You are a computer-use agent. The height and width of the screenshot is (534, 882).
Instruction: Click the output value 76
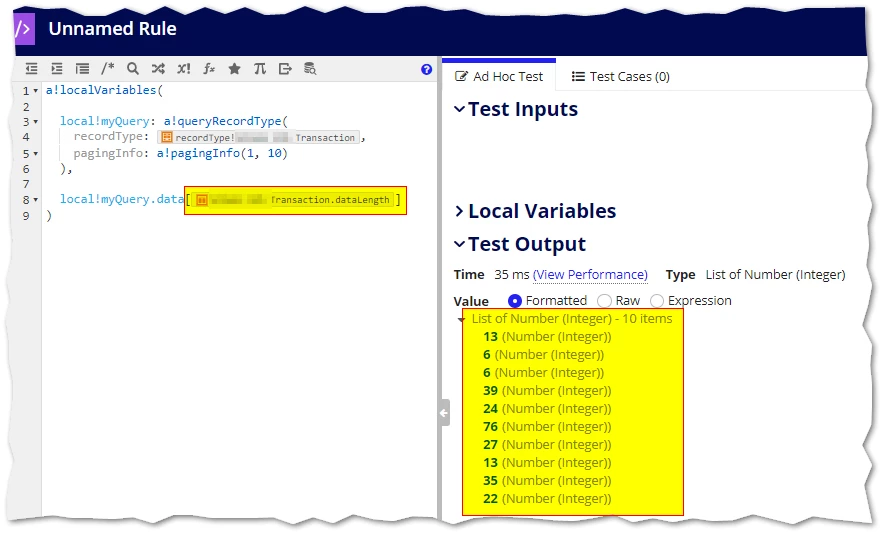click(490, 427)
